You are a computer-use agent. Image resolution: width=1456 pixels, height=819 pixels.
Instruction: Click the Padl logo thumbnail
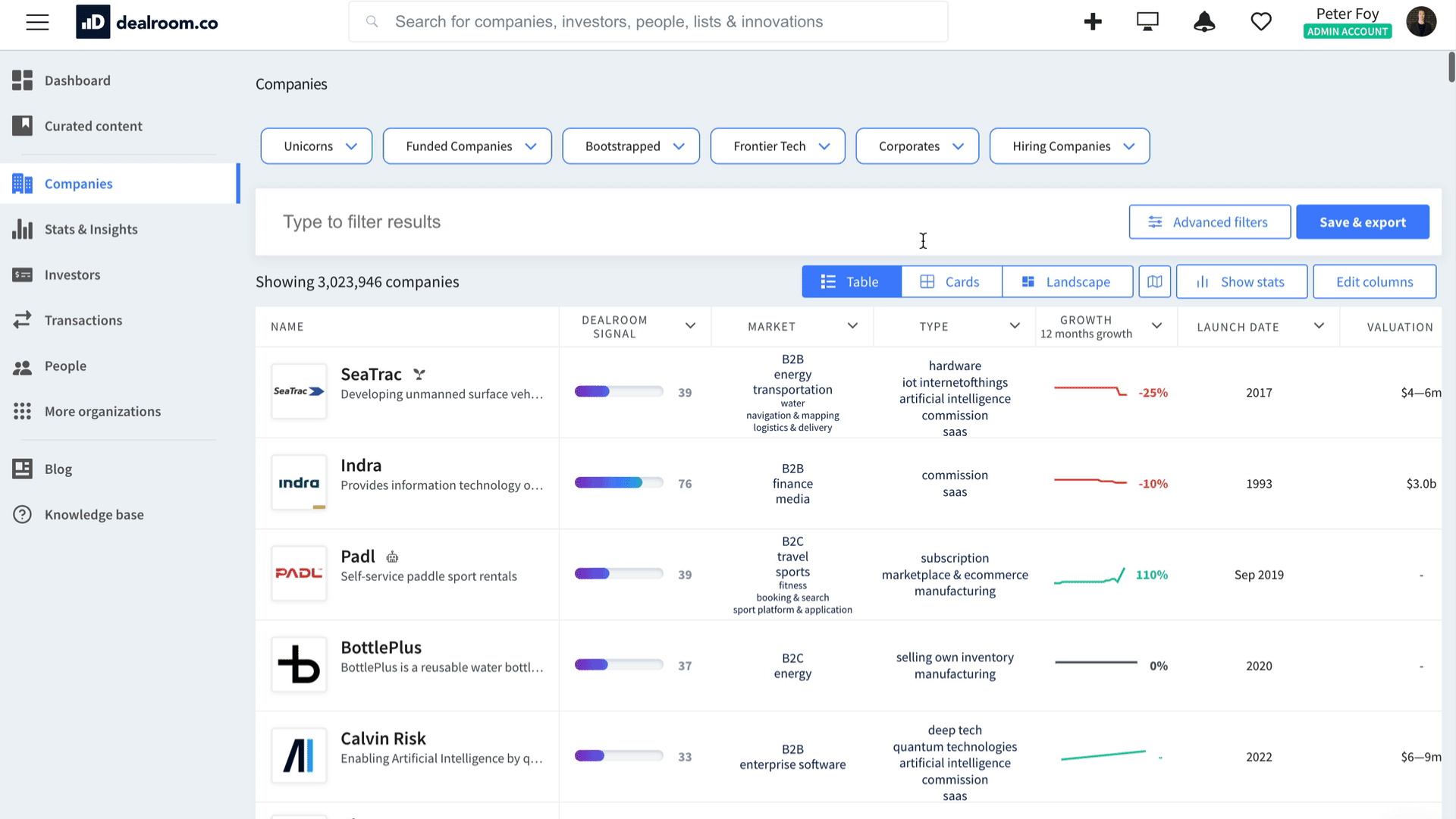coord(299,573)
